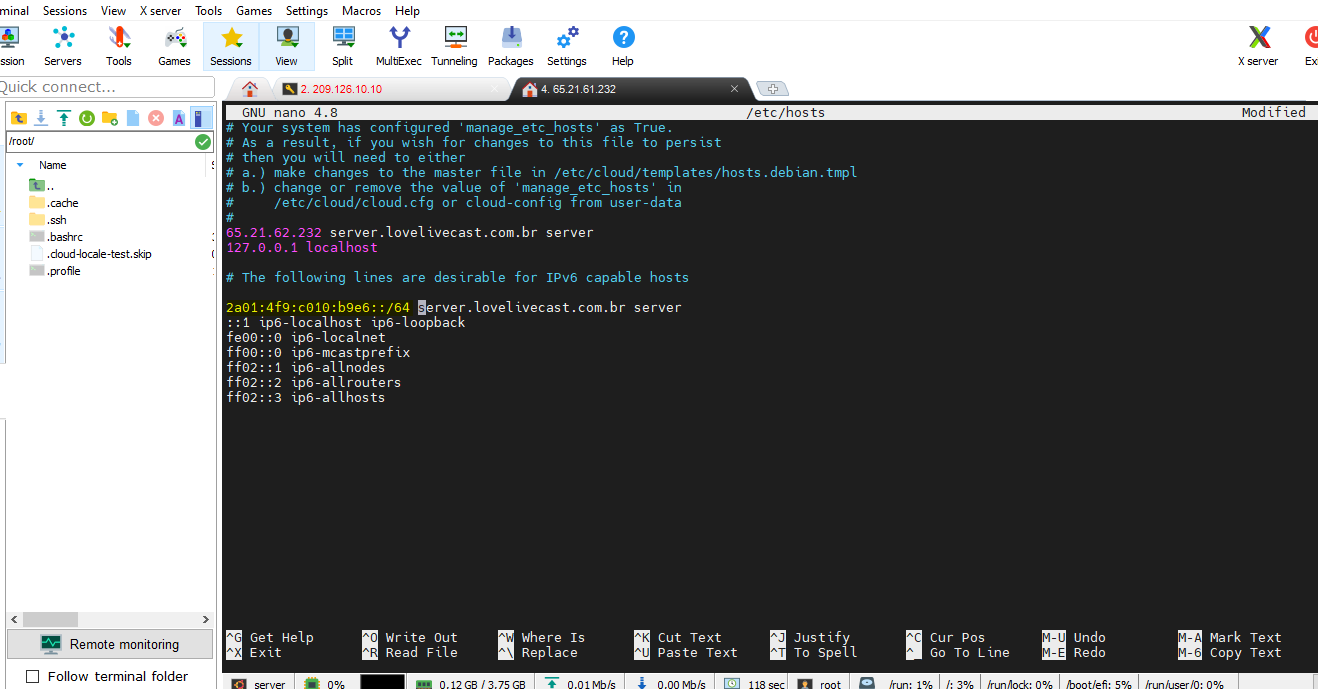Click the 0.12 GB / 3.75 GB memory status
1318x689 pixels.
(x=472, y=684)
